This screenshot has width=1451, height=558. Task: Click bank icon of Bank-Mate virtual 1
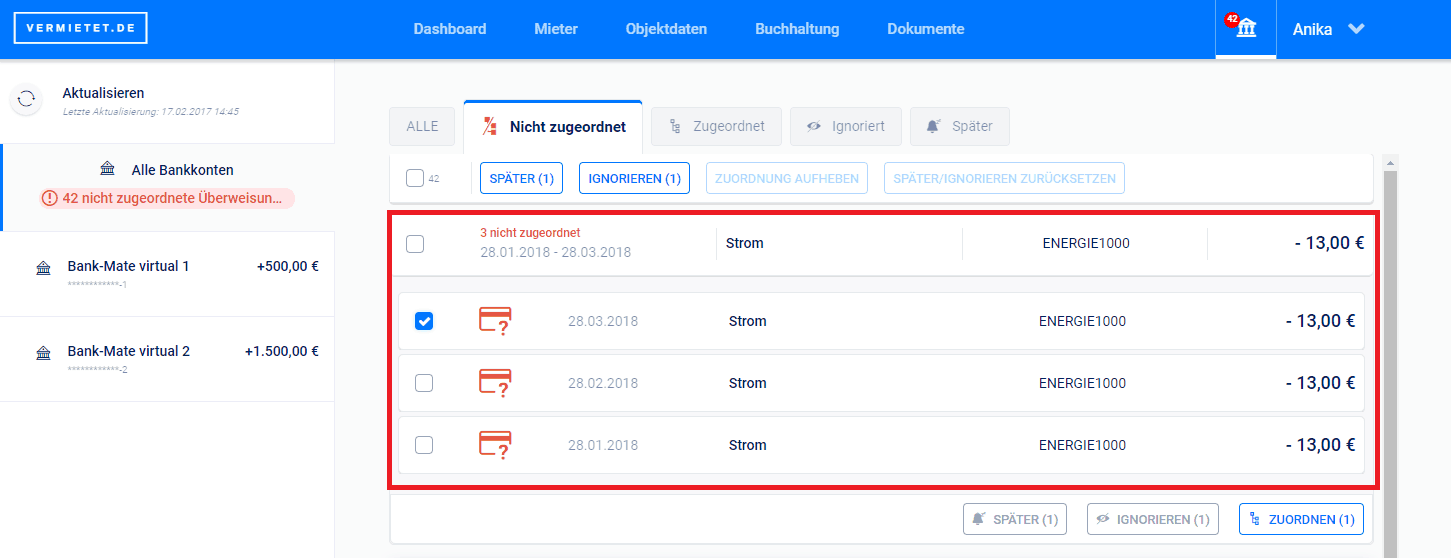point(43,268)
